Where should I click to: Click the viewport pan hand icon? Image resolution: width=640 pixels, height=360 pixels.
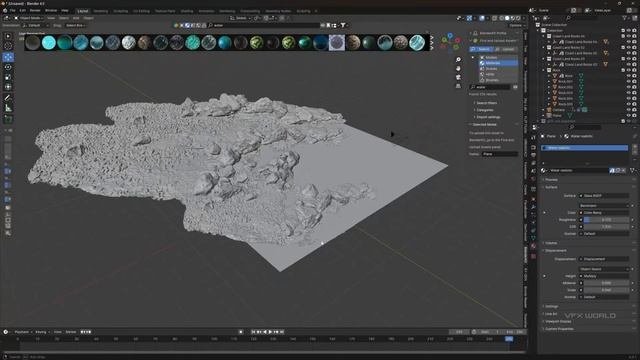point(458,68)
